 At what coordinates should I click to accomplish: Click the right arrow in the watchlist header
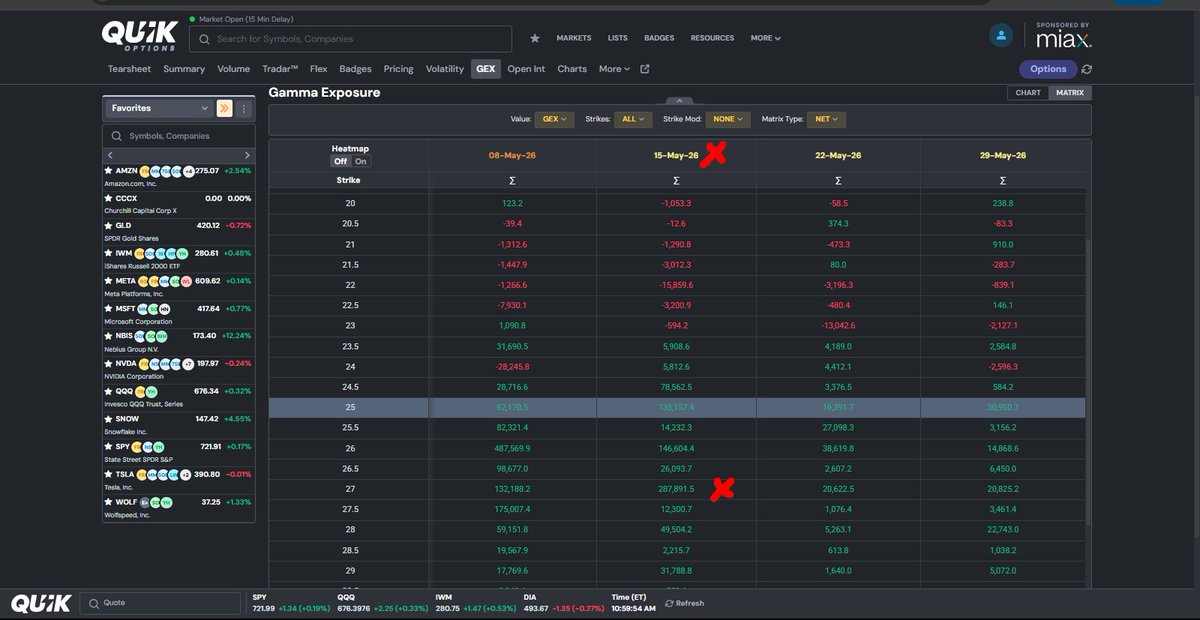tap(247, 155)
